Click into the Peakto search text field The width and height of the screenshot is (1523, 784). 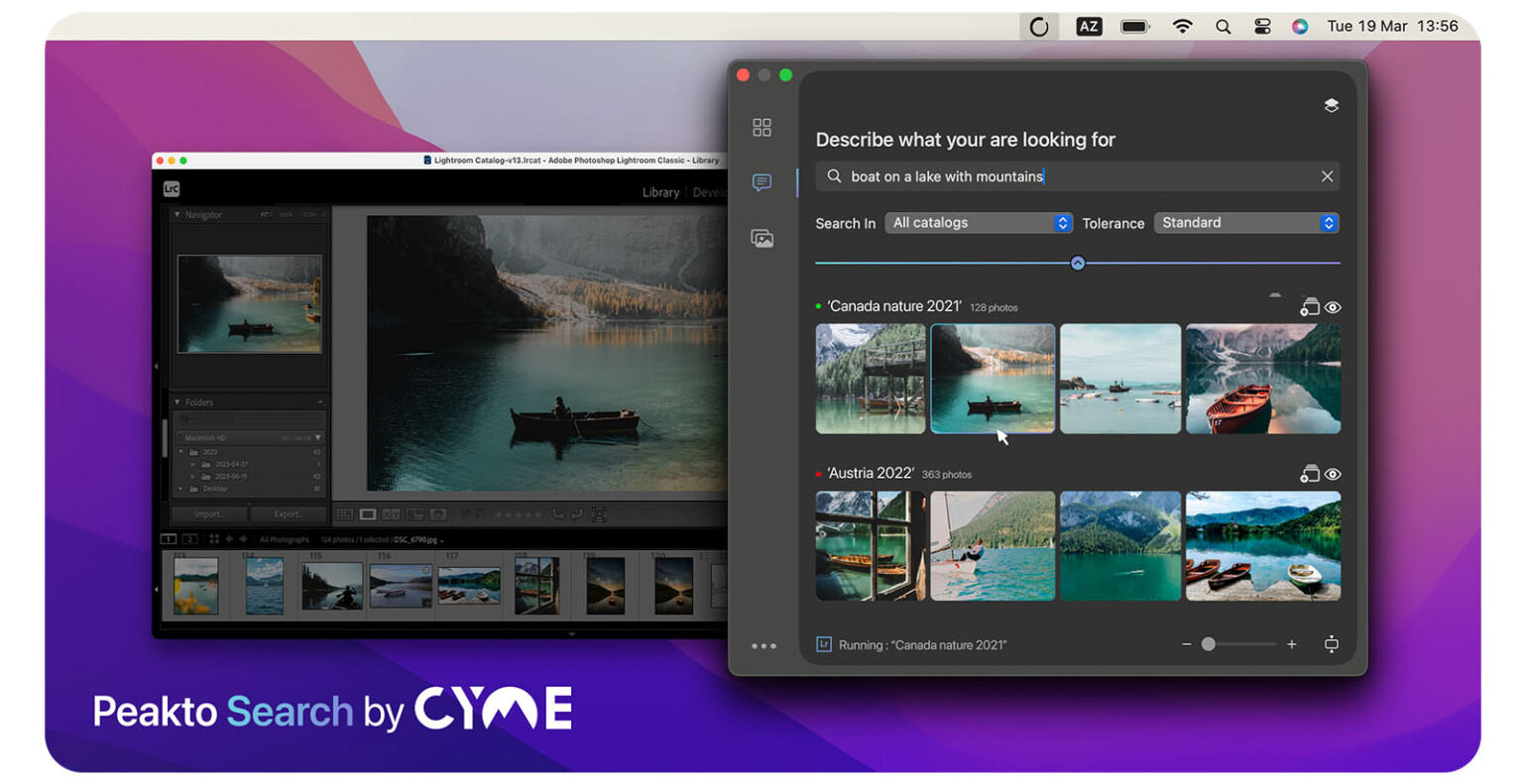(1077, 176)
